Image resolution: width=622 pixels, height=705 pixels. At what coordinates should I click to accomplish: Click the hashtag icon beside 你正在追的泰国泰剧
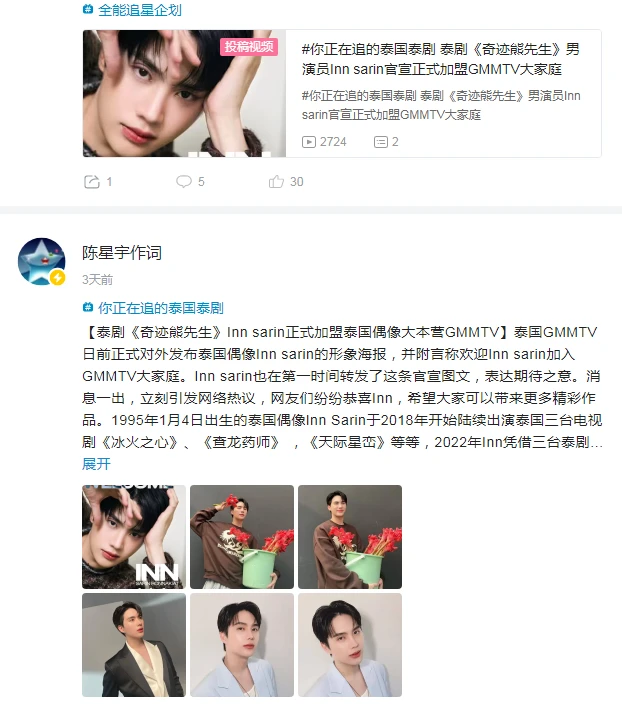tap(88, 308)
